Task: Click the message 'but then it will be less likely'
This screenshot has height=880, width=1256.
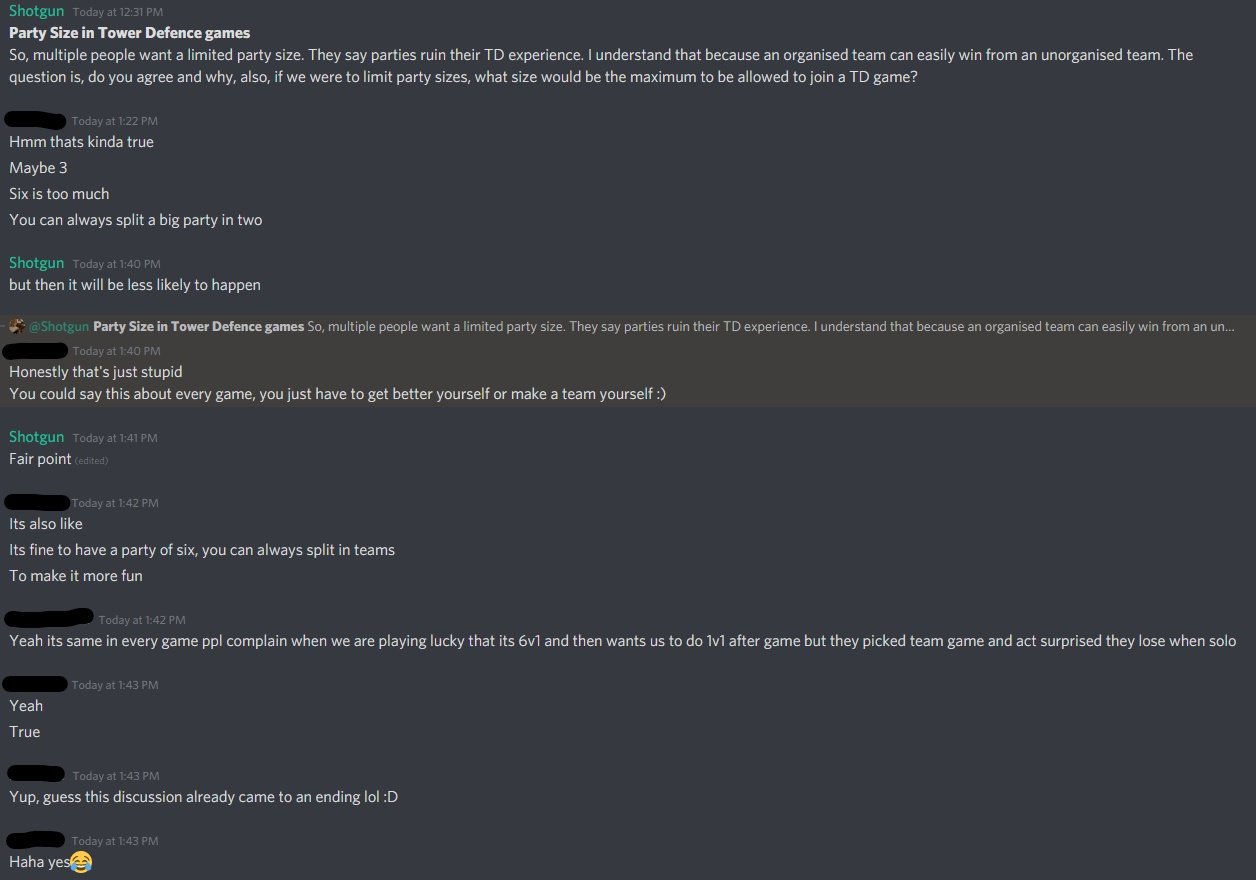Action: pyautogui.click(x=135, y=285)
